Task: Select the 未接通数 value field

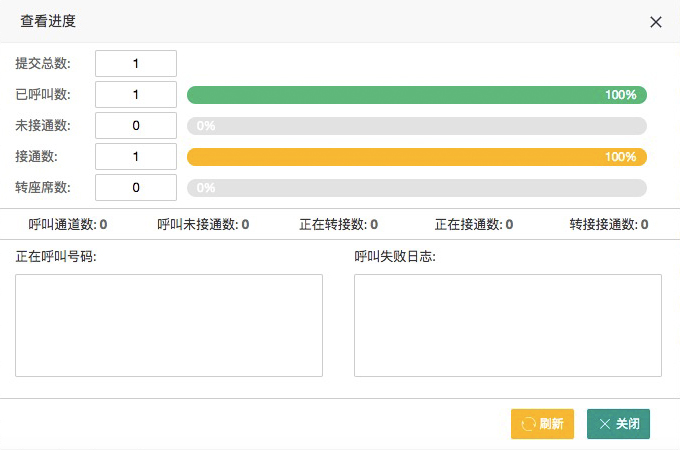Action: (x=136, y=126)
